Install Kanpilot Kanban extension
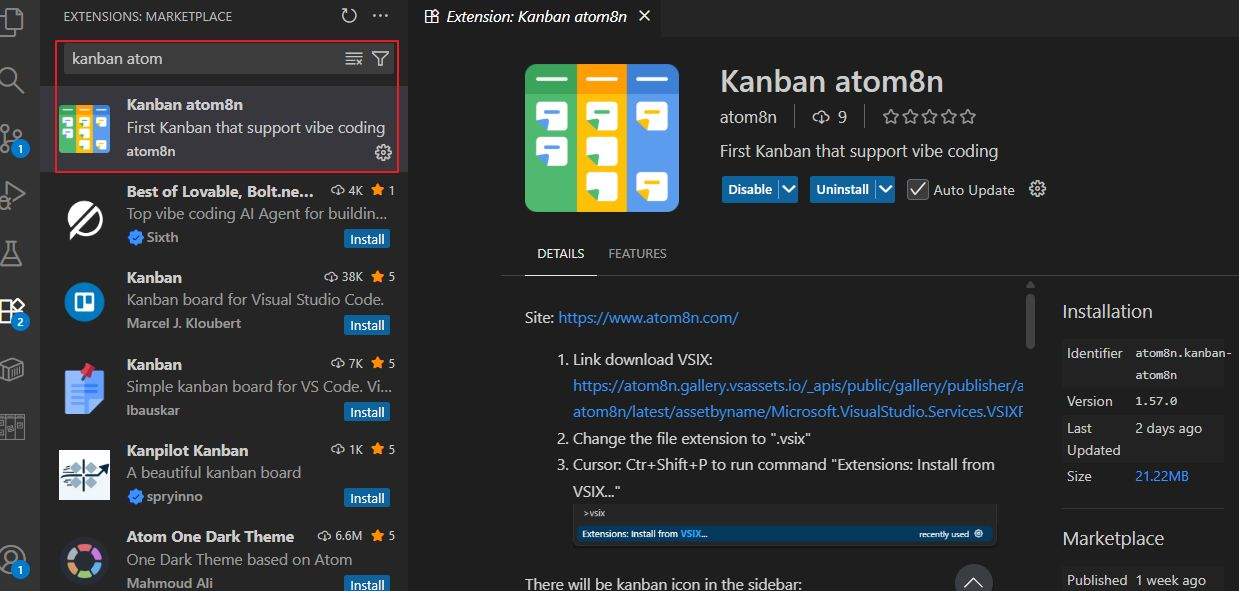The image size is (1239, 591). pos(367,498)
